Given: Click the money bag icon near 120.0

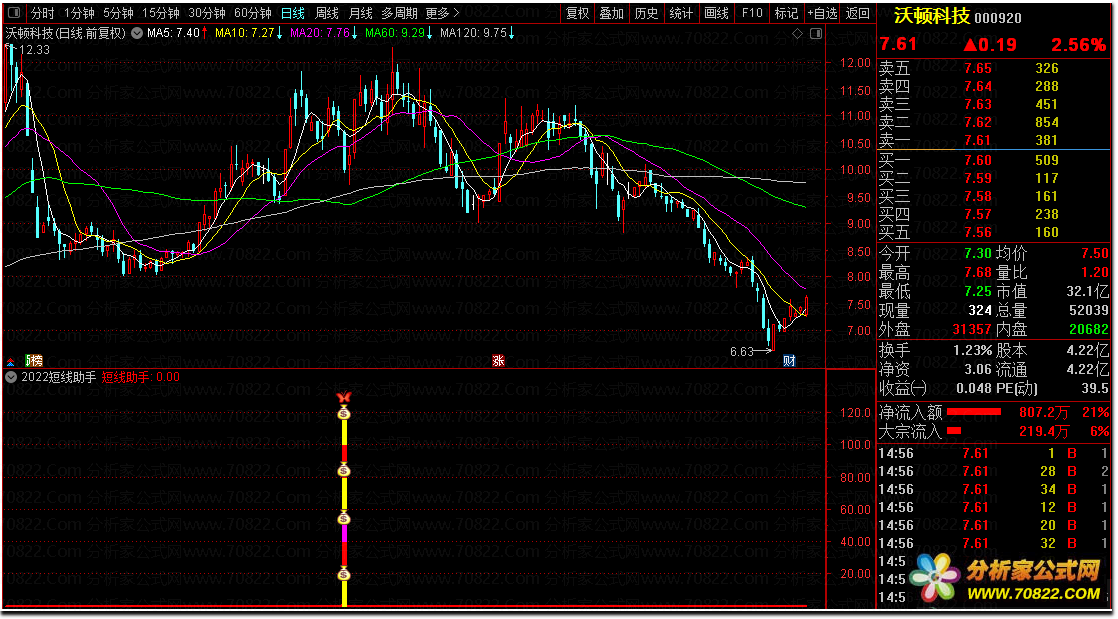Looking at the screenshot, I should pyautogui.click(x=344, y=412).
